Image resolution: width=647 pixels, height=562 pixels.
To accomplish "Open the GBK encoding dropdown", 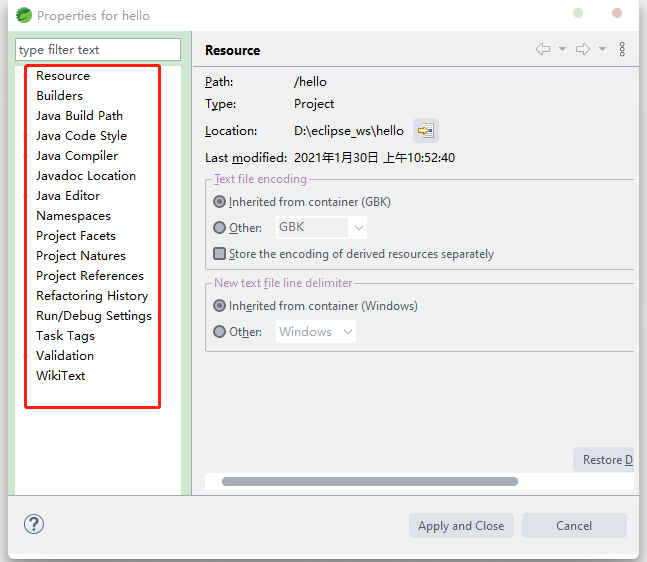I will pos(321,227).
